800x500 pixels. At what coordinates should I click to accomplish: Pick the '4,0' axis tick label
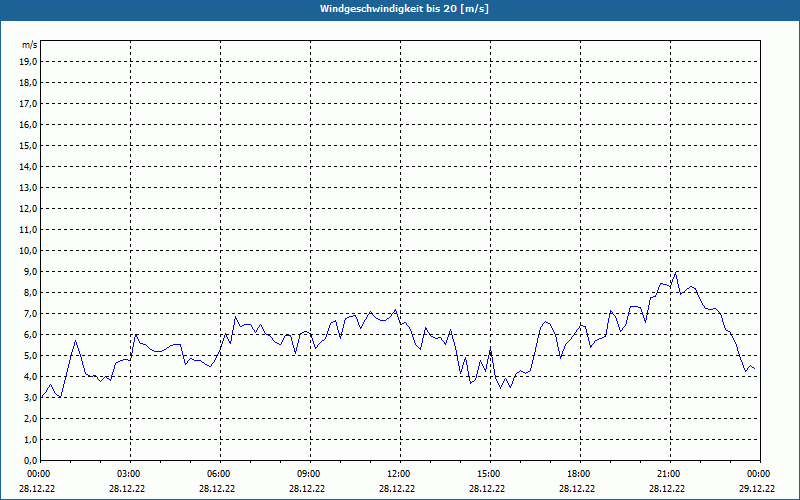point(31,377)
